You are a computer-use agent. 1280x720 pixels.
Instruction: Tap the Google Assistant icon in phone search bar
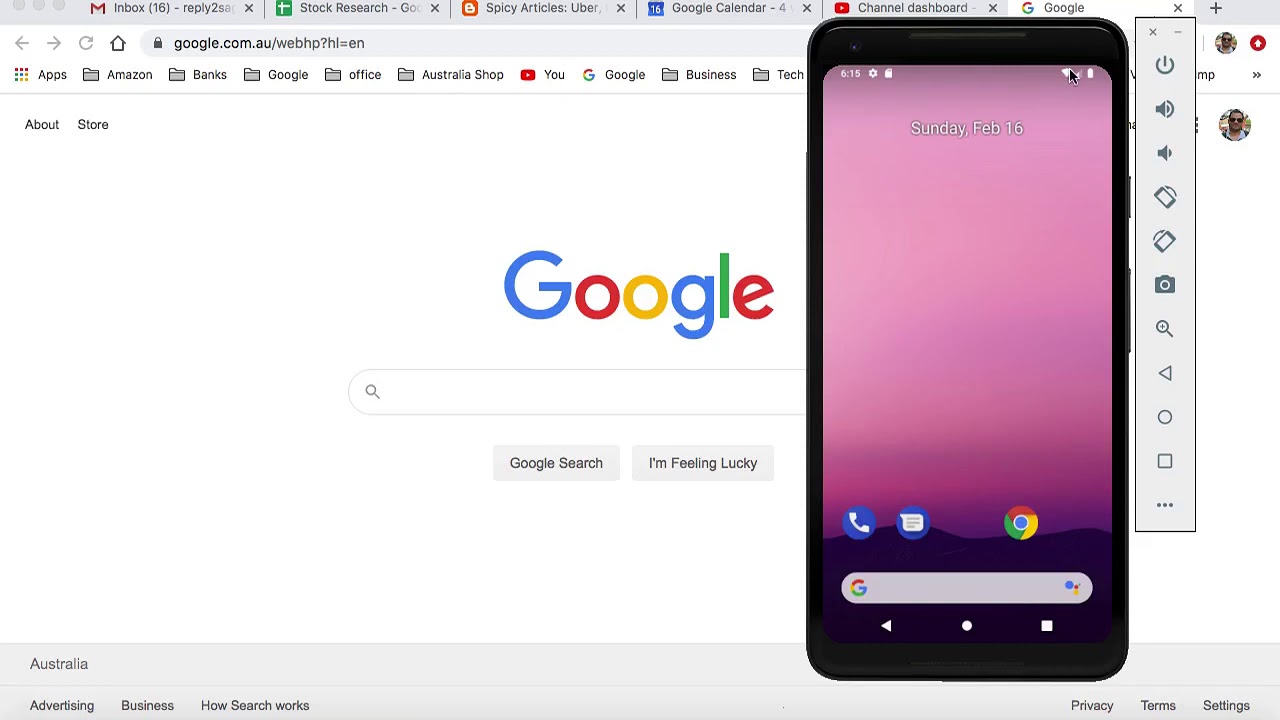click(1072, 587)
